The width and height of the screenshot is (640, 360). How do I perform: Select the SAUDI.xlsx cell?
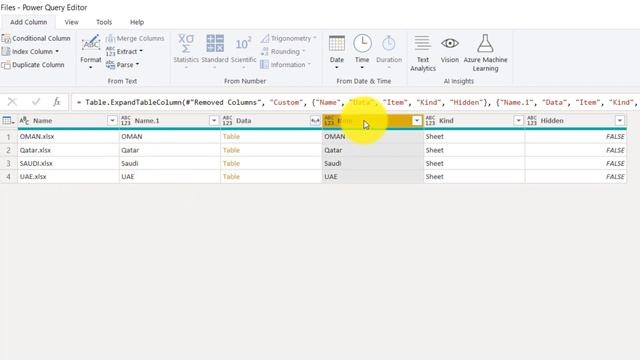68,163
